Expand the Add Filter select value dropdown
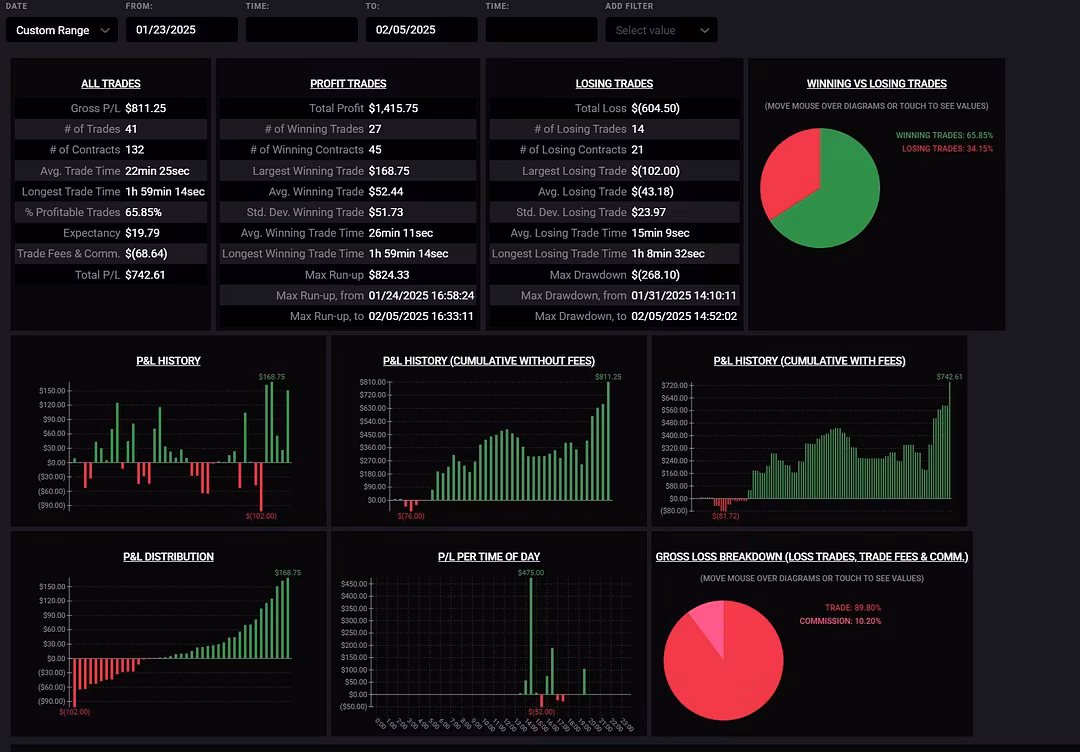The image size is (1080, 752). [x=661, y=30]
